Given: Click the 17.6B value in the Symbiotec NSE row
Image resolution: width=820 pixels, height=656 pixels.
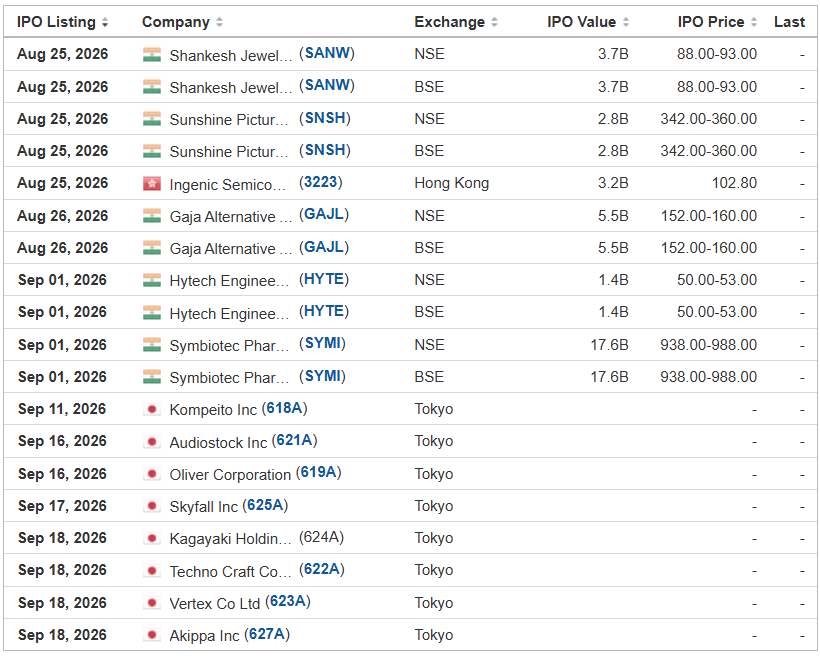Looking at the screenshot, I should coord(609,345).
